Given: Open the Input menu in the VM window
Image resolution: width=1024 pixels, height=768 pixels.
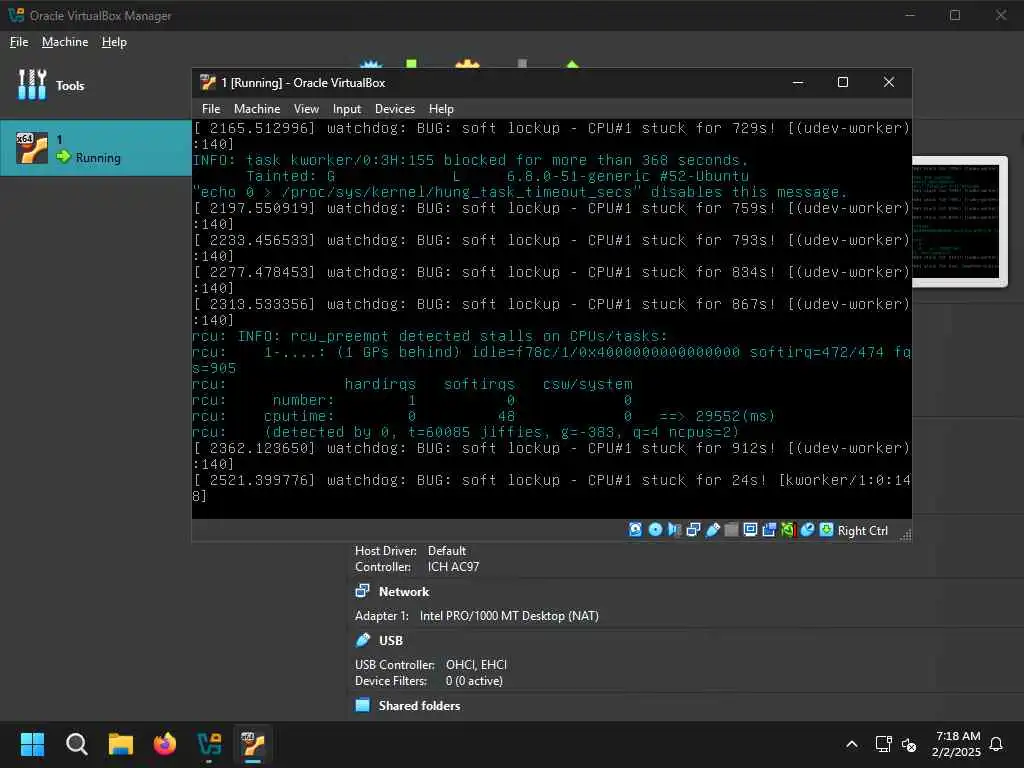Looking at the screenshot, I should [x=347, y=109].
